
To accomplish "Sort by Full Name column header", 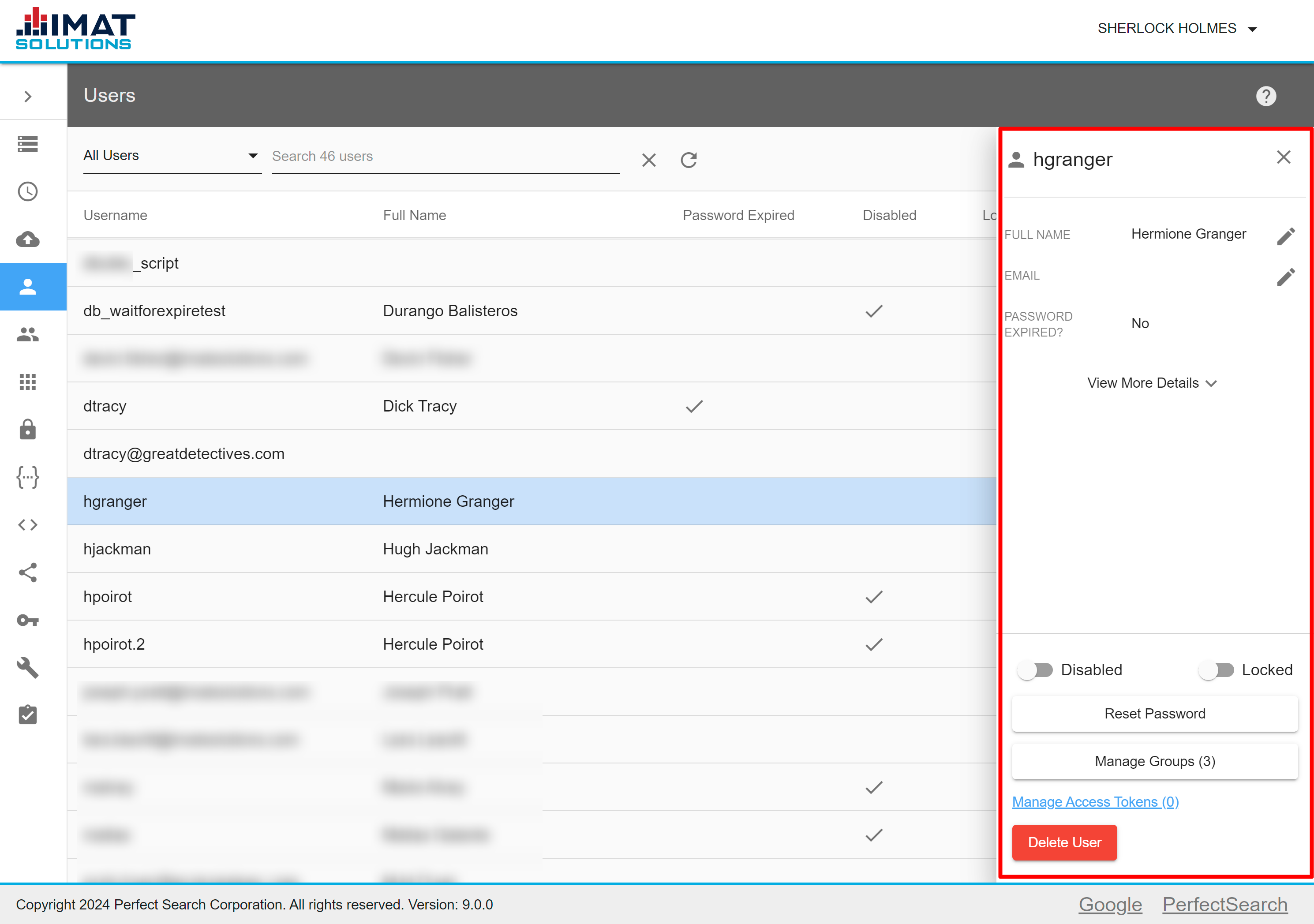I will [415, 215].
